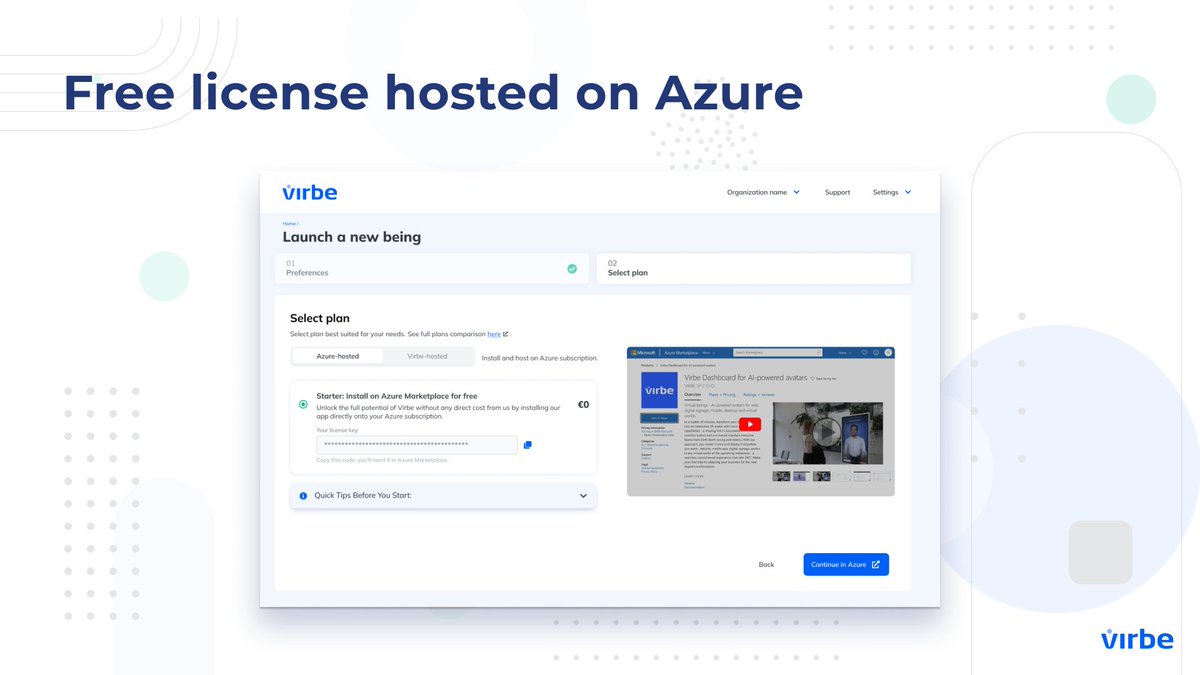Click the heart icon in the Azure Marketplace preview

864,352
